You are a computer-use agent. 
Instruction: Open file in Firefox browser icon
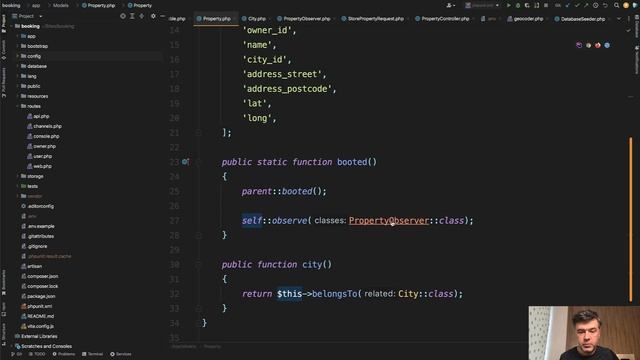tap(598, 45)
